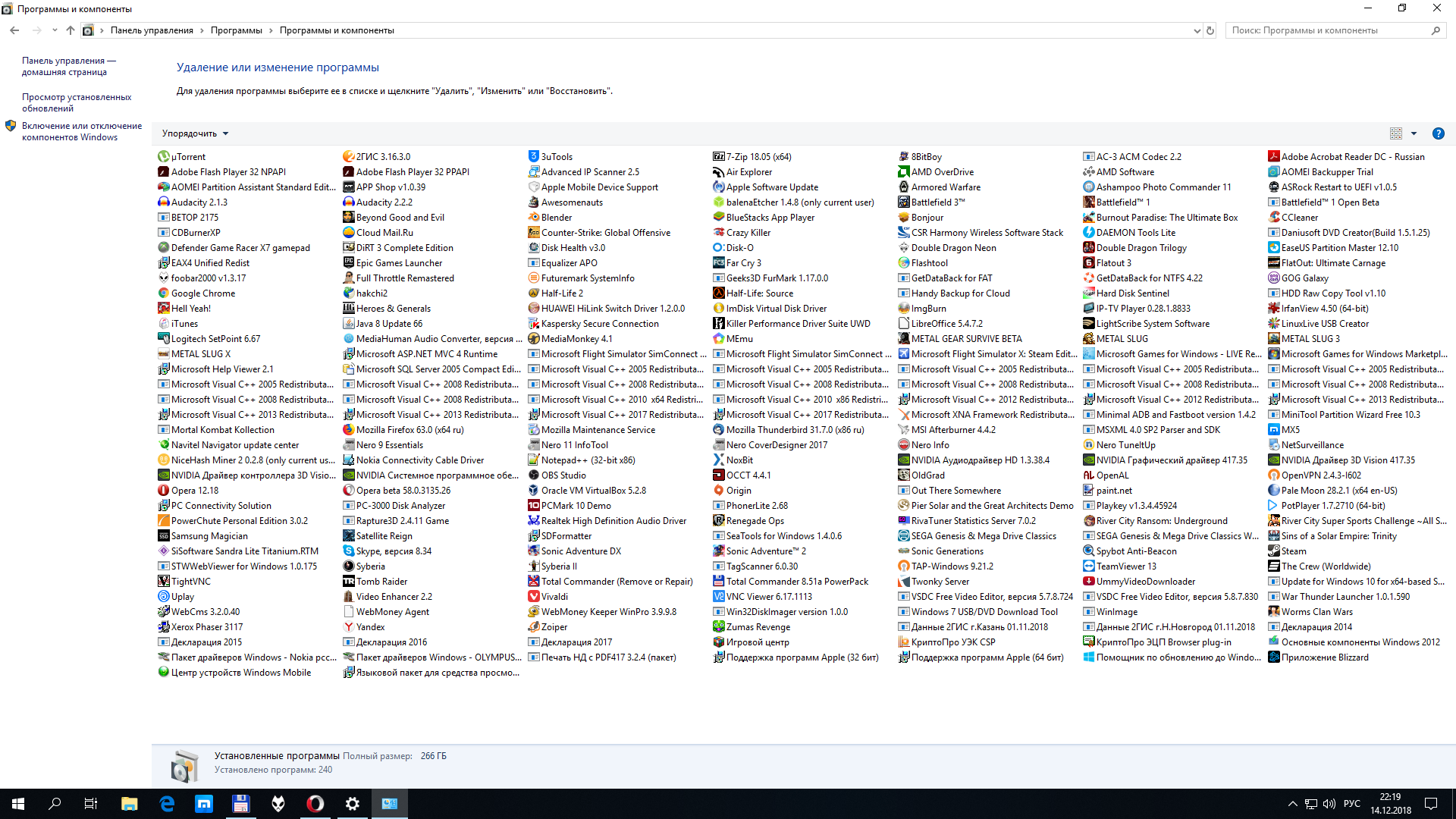Open the Windows Start menu
1456x819 pixels.
(18, 804)
